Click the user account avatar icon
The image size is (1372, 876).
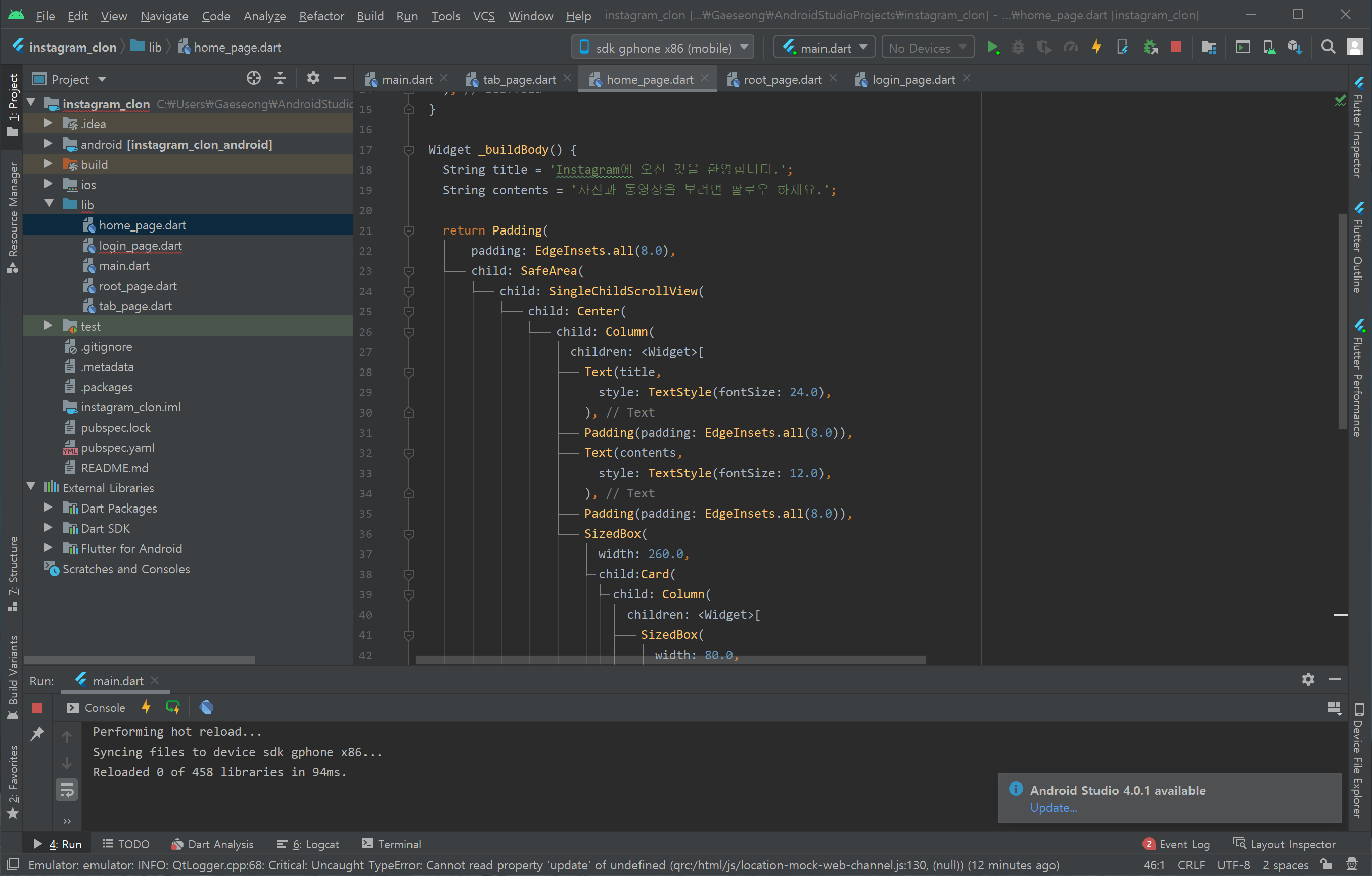pos(1354,48)
